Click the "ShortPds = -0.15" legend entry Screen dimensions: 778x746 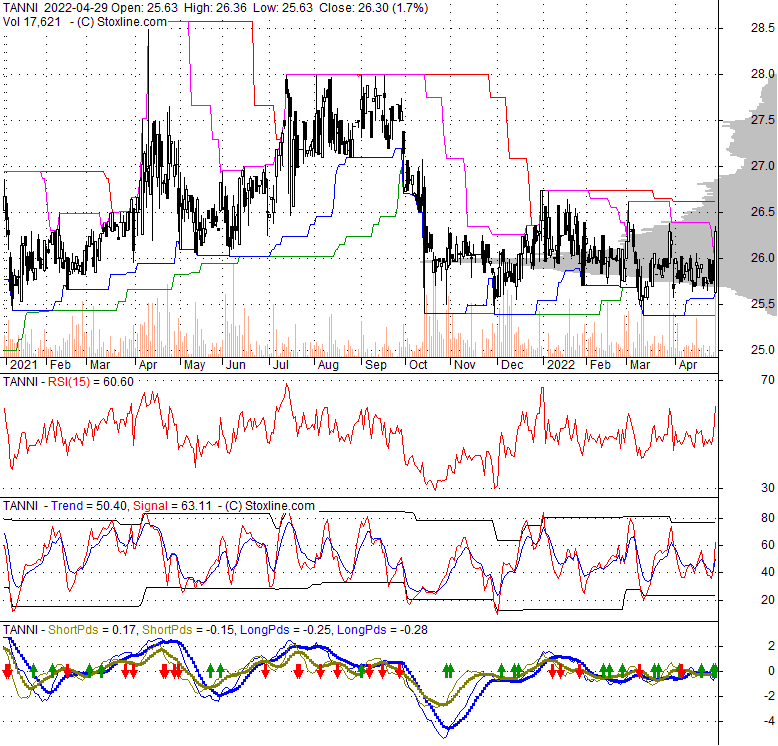pyautogui.click(x=188, y=630)
